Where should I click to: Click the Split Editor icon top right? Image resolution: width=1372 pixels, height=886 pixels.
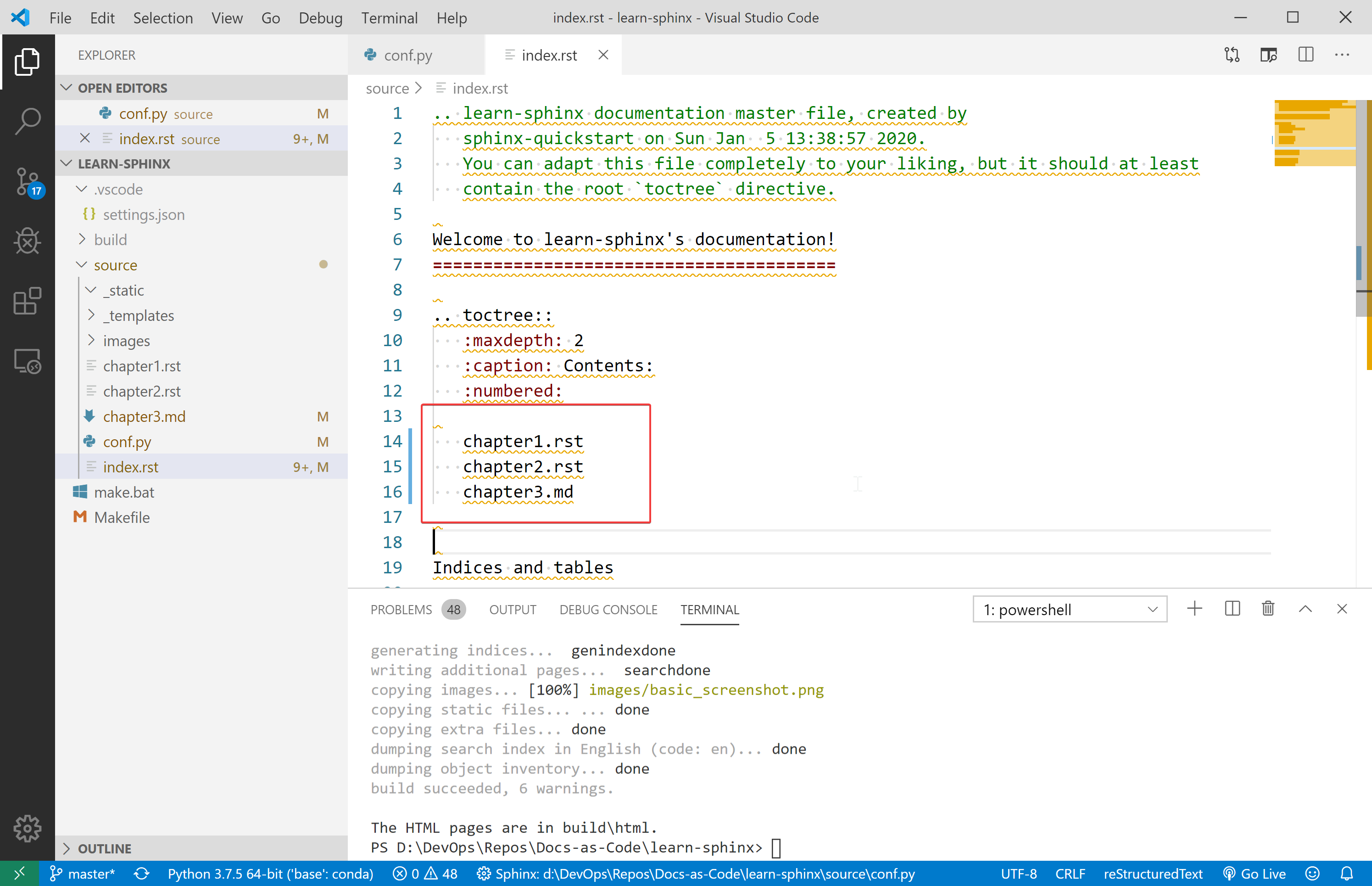tap(1306, 54)
